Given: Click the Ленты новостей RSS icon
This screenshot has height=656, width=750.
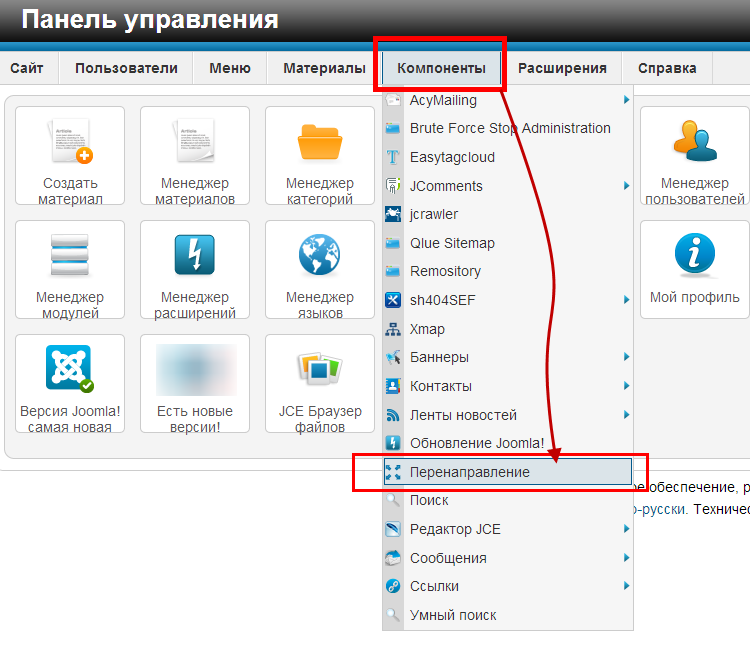Looking at the screenshot, I should point(393,415).
